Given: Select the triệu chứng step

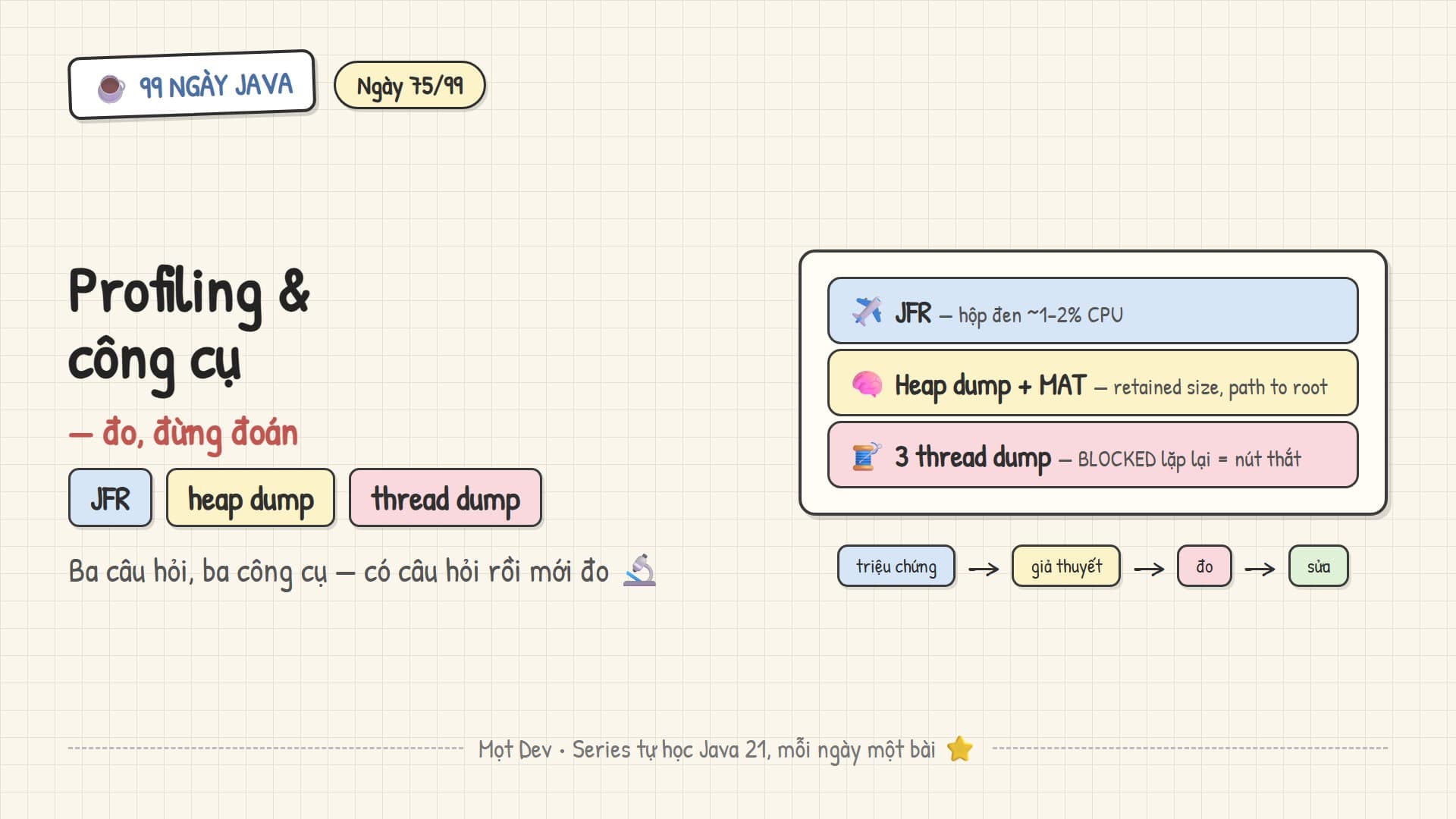Looking at the screenshot, I should 896,566.
